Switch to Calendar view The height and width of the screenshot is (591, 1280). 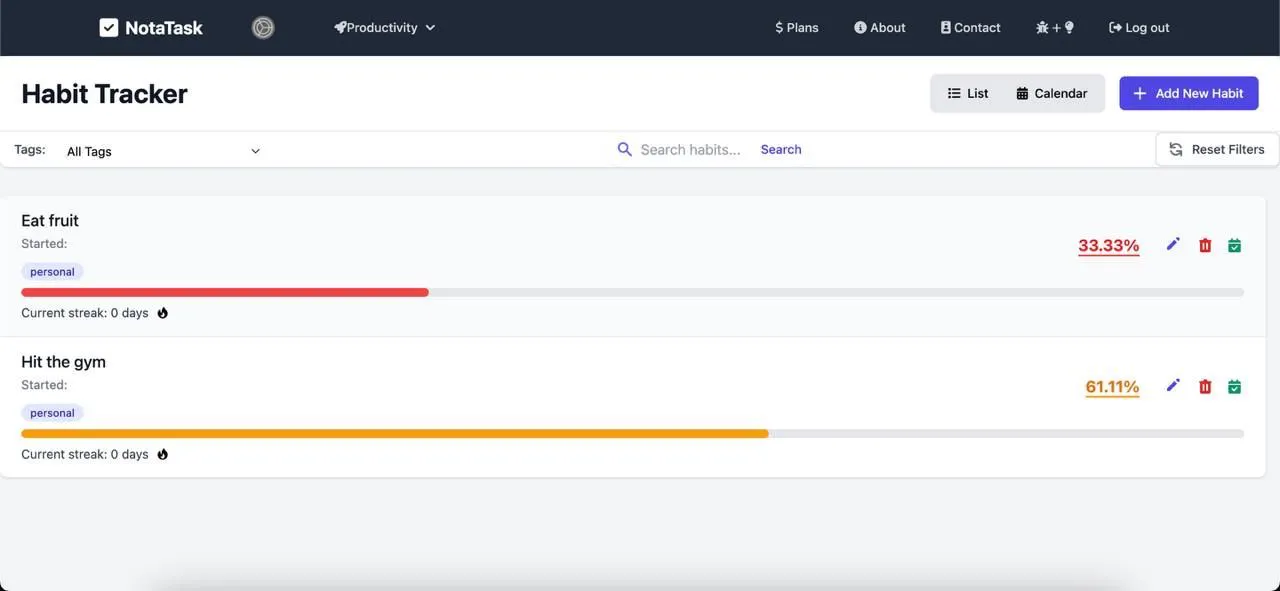point(1052,93)
